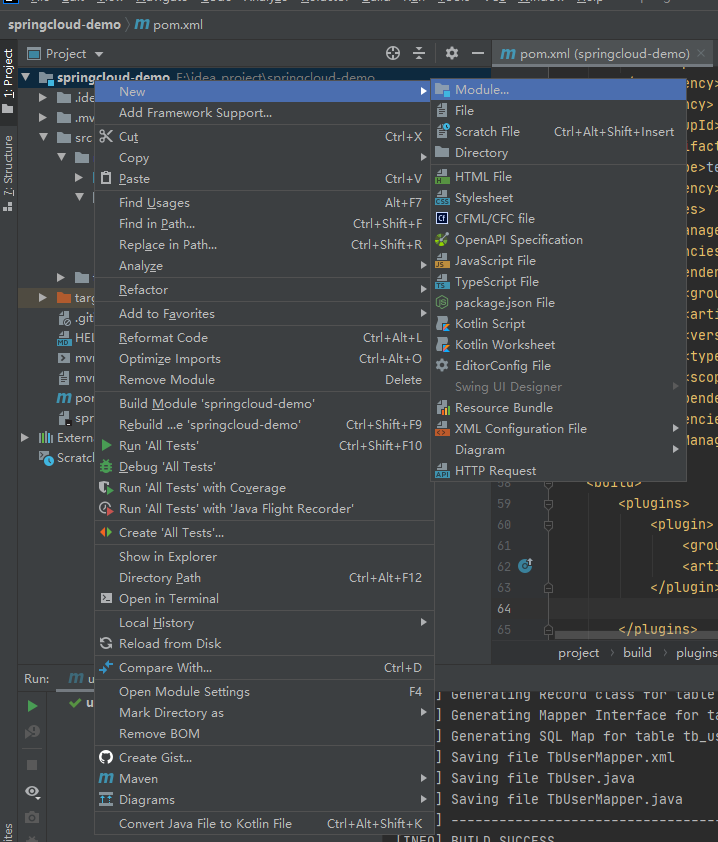Click the Java Flight Recorder icon
Image resolution: width=718 pixels, height=842 pixels.
pyautogui.click(x=106, y=509)
